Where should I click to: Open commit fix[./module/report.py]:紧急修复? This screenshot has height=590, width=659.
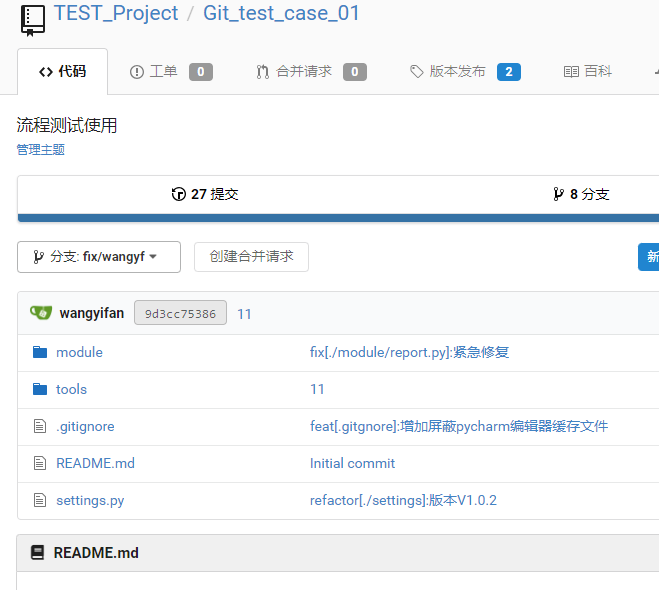[x=409, y=352]
